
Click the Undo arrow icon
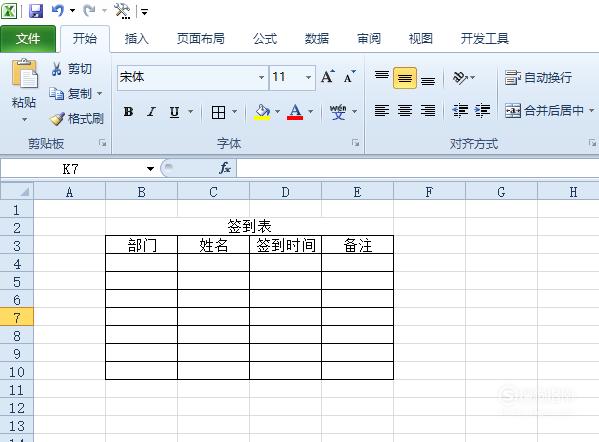(x=57, y=10)
